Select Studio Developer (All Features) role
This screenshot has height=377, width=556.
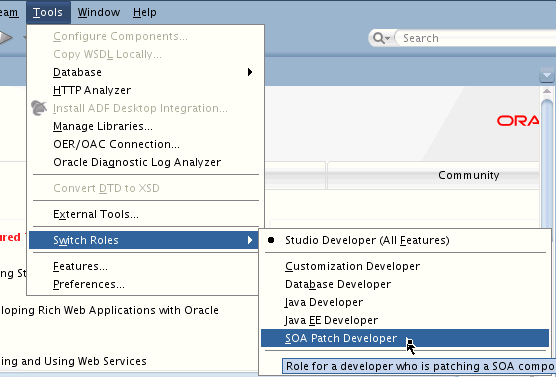[405, 240]
